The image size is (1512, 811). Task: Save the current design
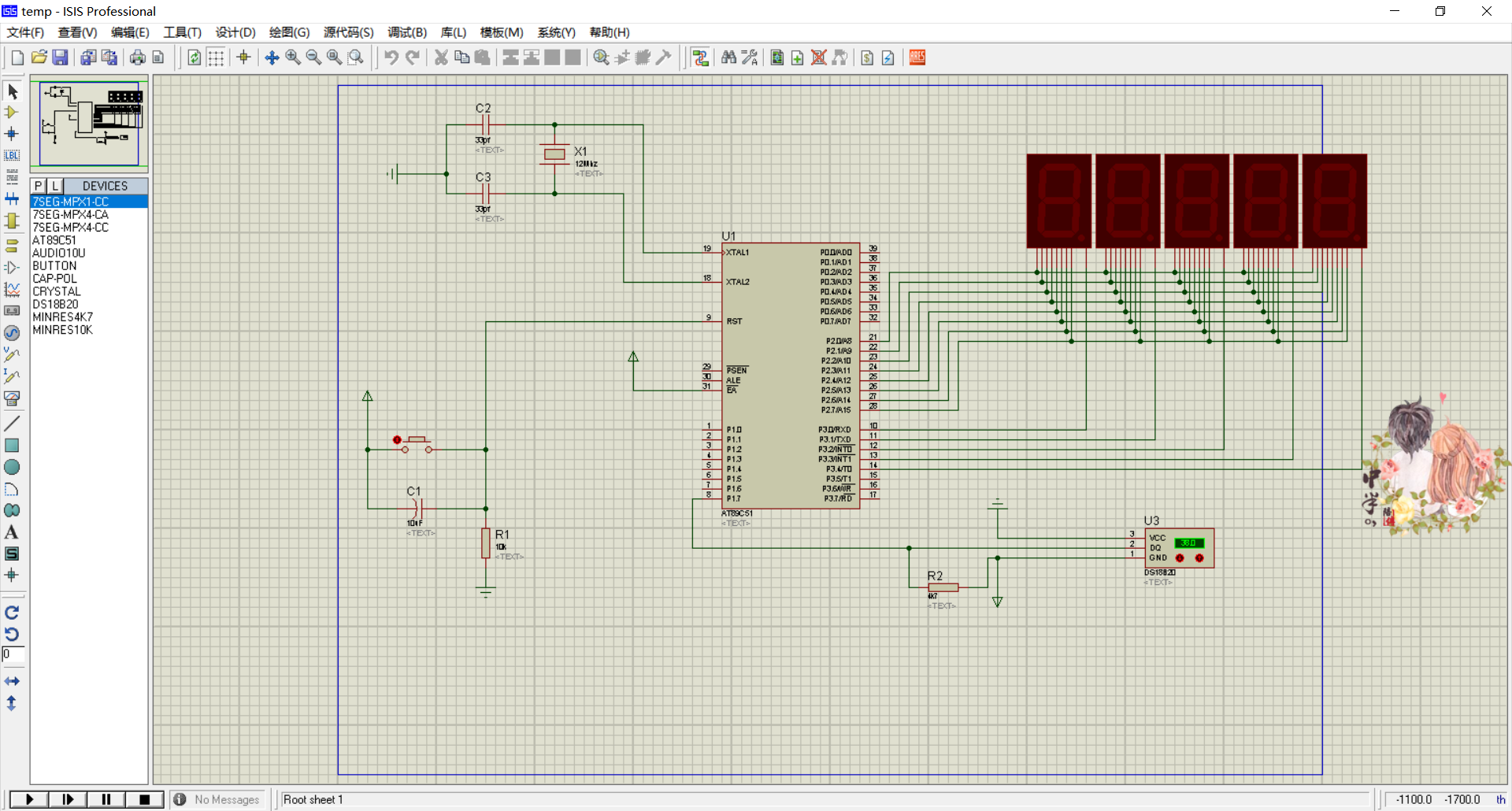60,57
